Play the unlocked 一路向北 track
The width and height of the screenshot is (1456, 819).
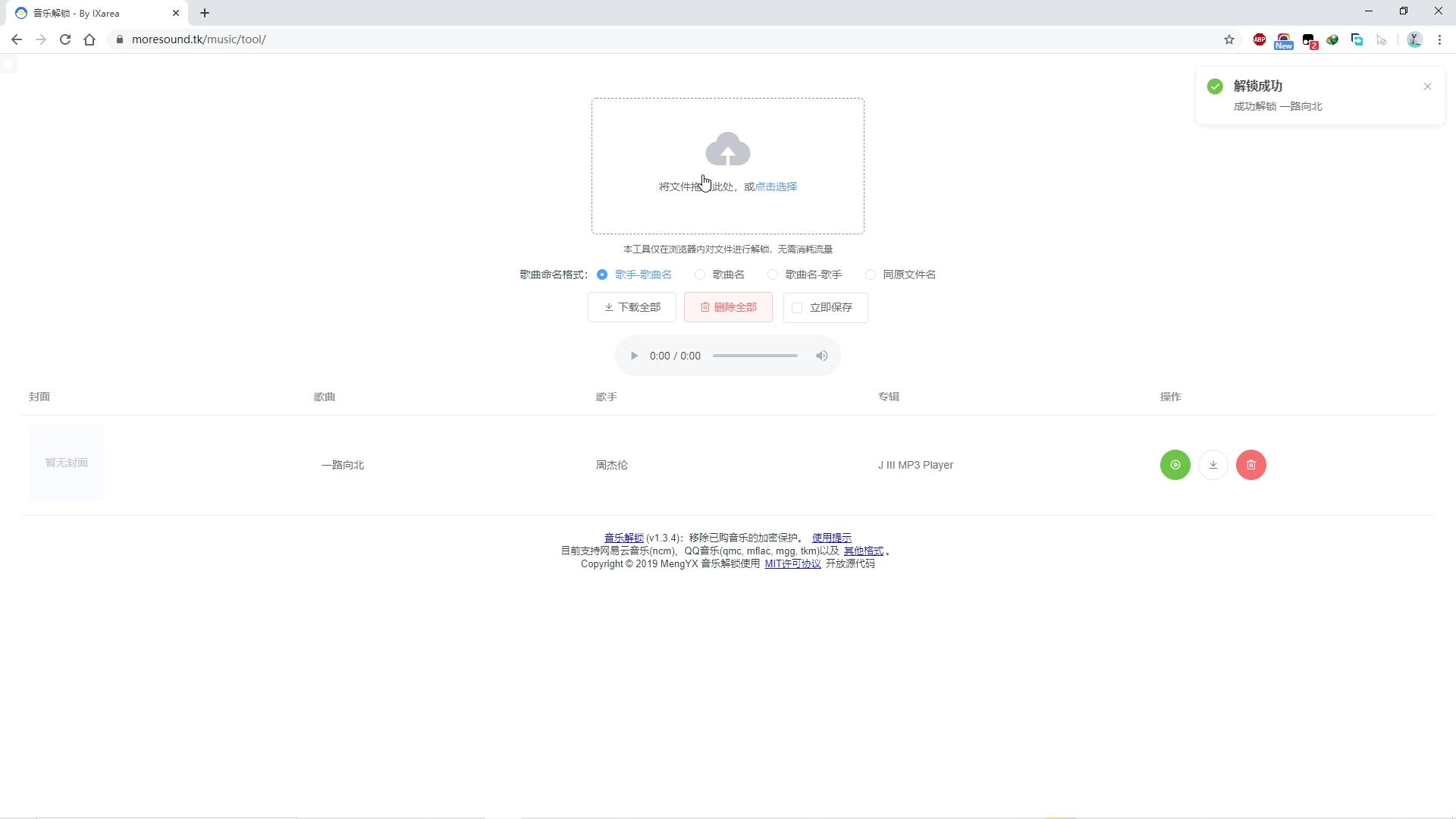[1175, 464]
